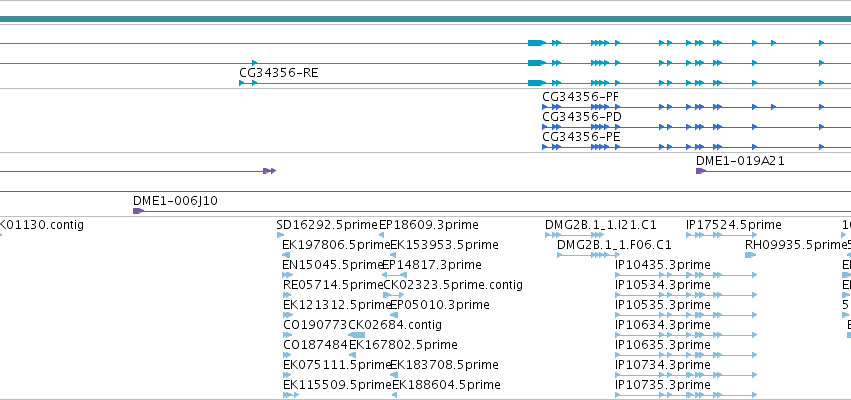Select the IP17524.5prime EST label
This screenshot has height=400, width=851.
tap(734, 225)
